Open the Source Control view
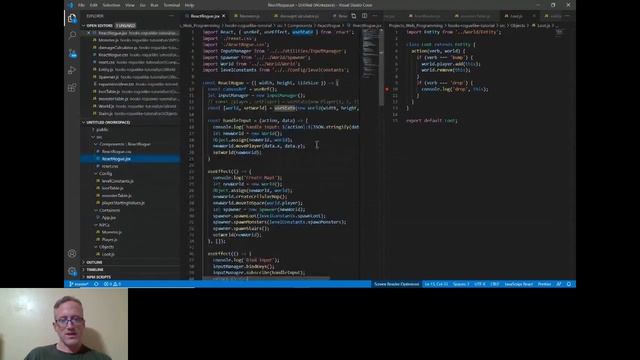This screenshot has height=360, width=640. pyautogui.click(x=72, y=53)
